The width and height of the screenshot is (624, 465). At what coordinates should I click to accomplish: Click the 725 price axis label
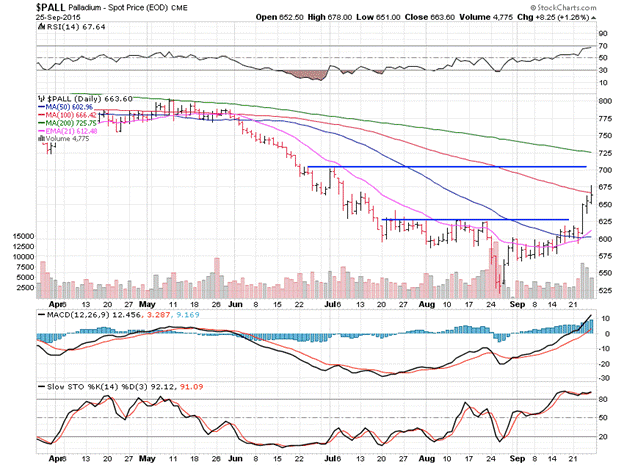tap(605, 153)
